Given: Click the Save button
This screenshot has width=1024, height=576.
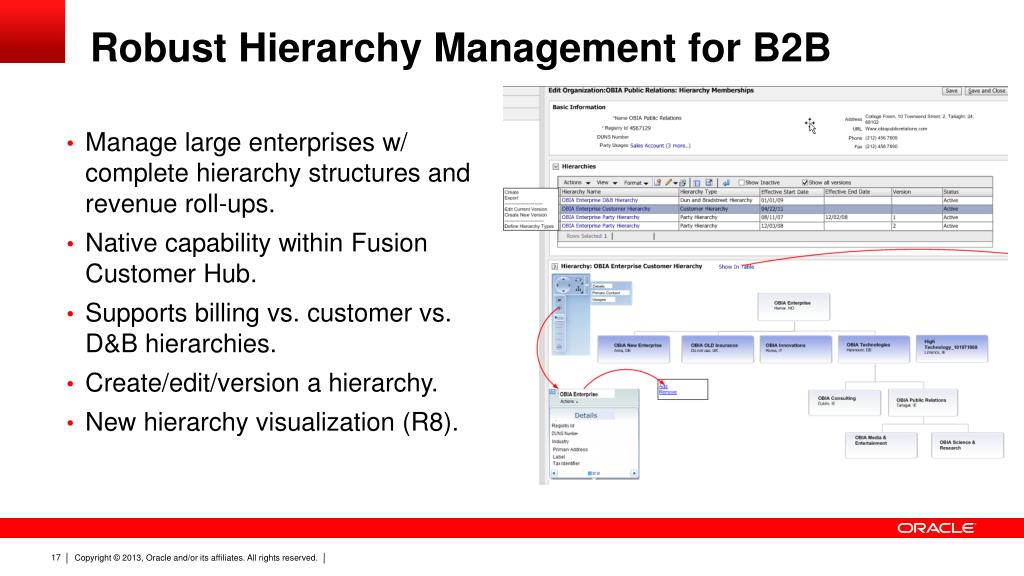Looking at the screenshot, I should (x=952, y=91).
